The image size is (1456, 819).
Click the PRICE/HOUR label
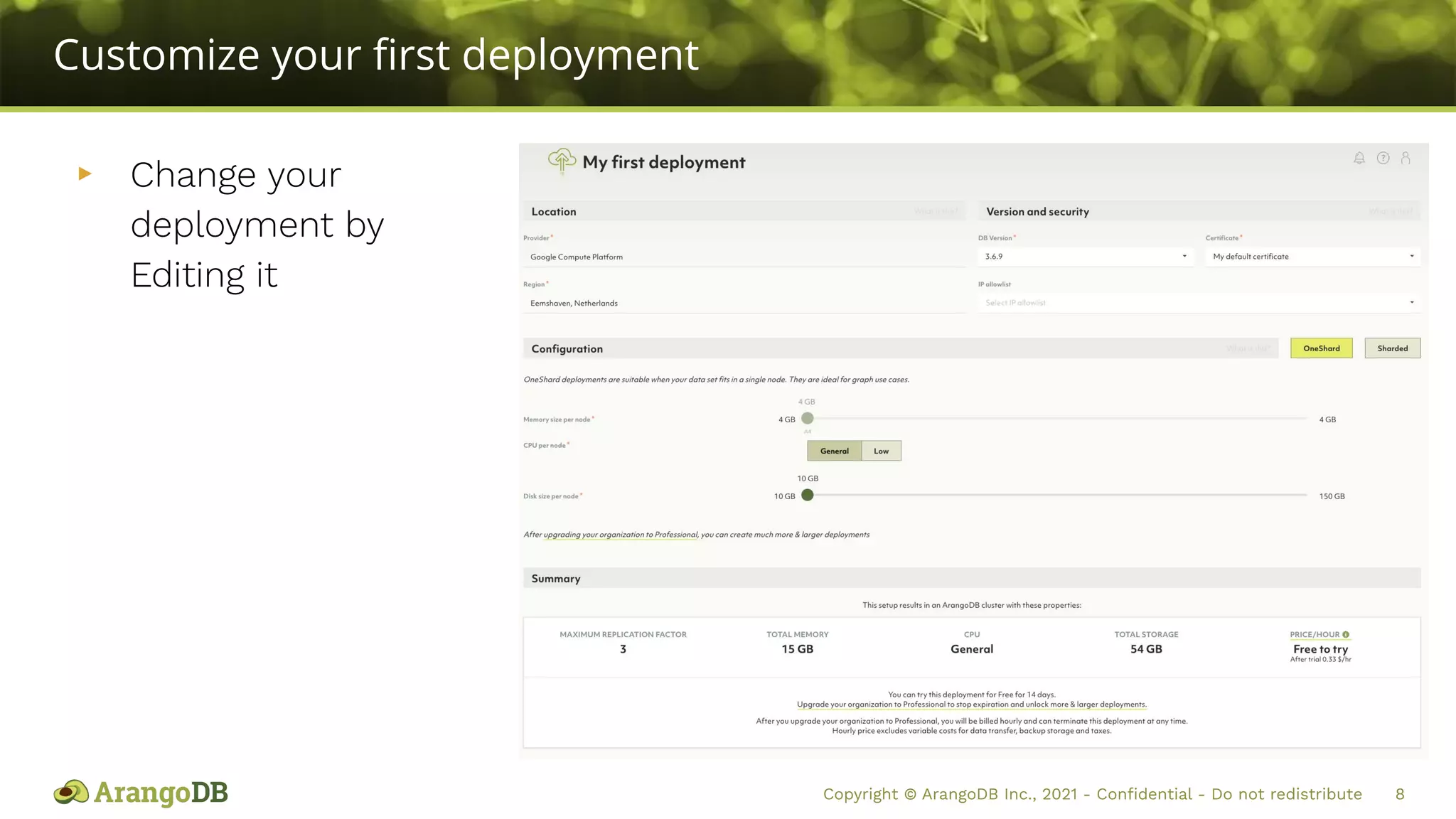(1315, 634)
